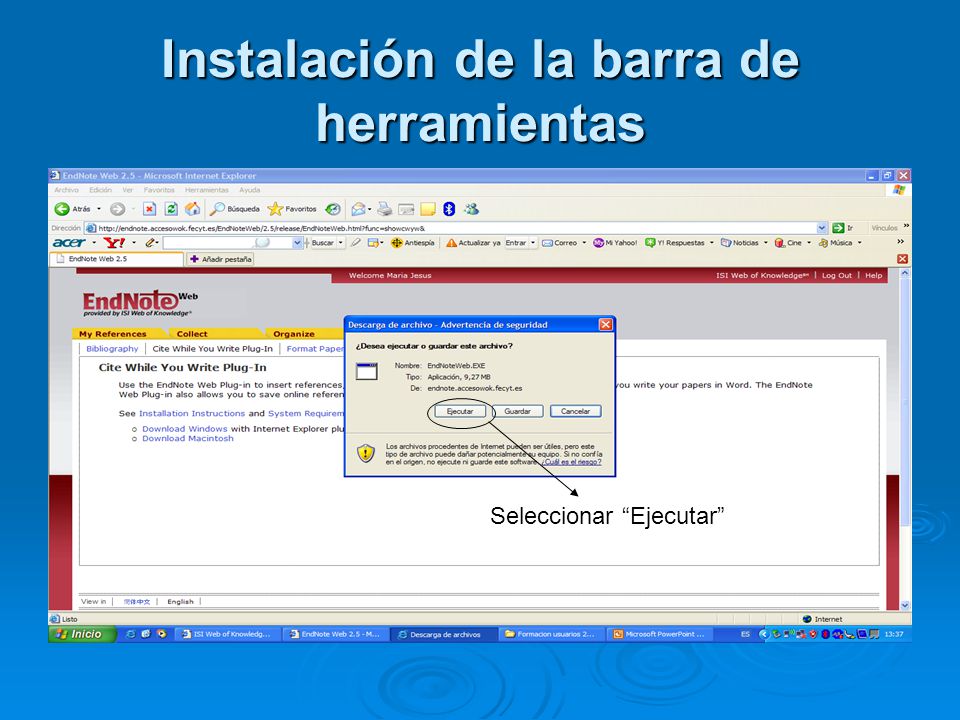Open the Edición menu
The width and height of the screenshot is (960, 720).
[100, 190]
